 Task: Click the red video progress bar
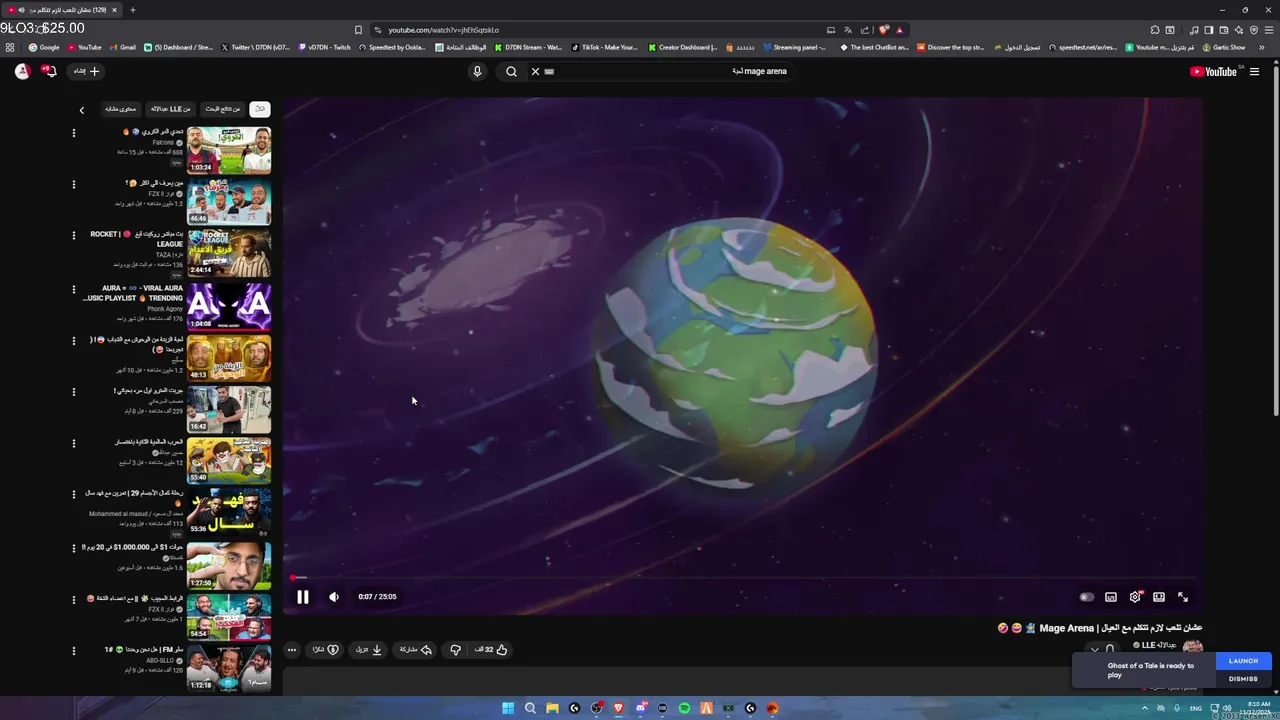click(x=742, y=578)
